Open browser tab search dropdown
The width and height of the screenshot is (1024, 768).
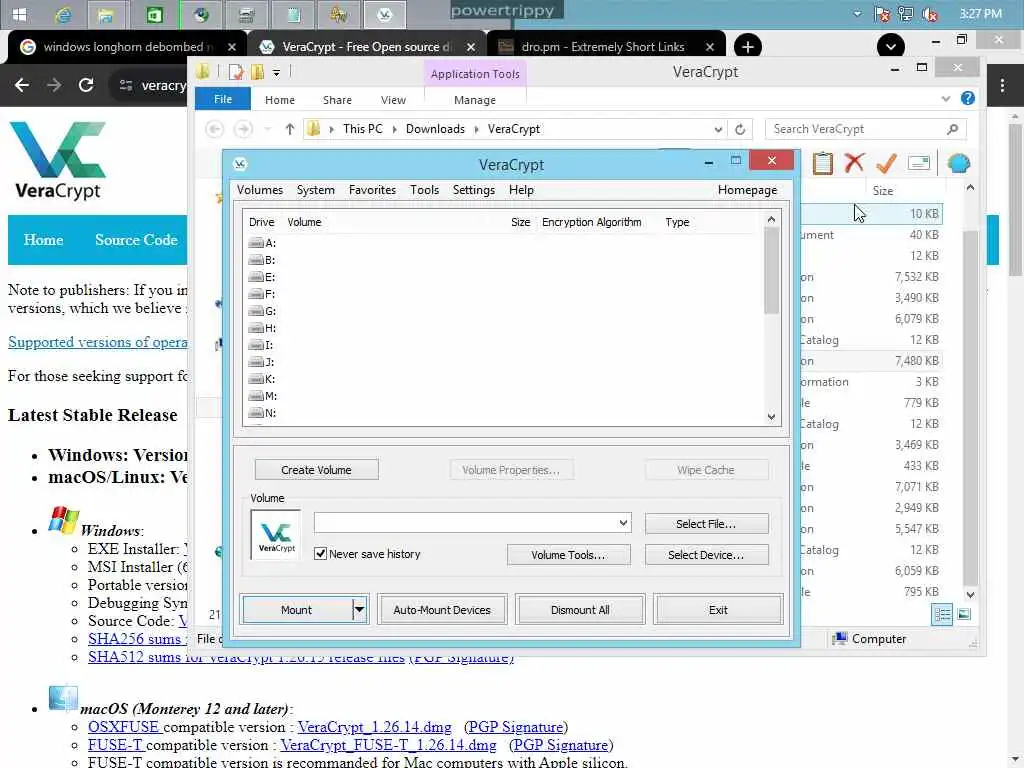pos(891,47)
